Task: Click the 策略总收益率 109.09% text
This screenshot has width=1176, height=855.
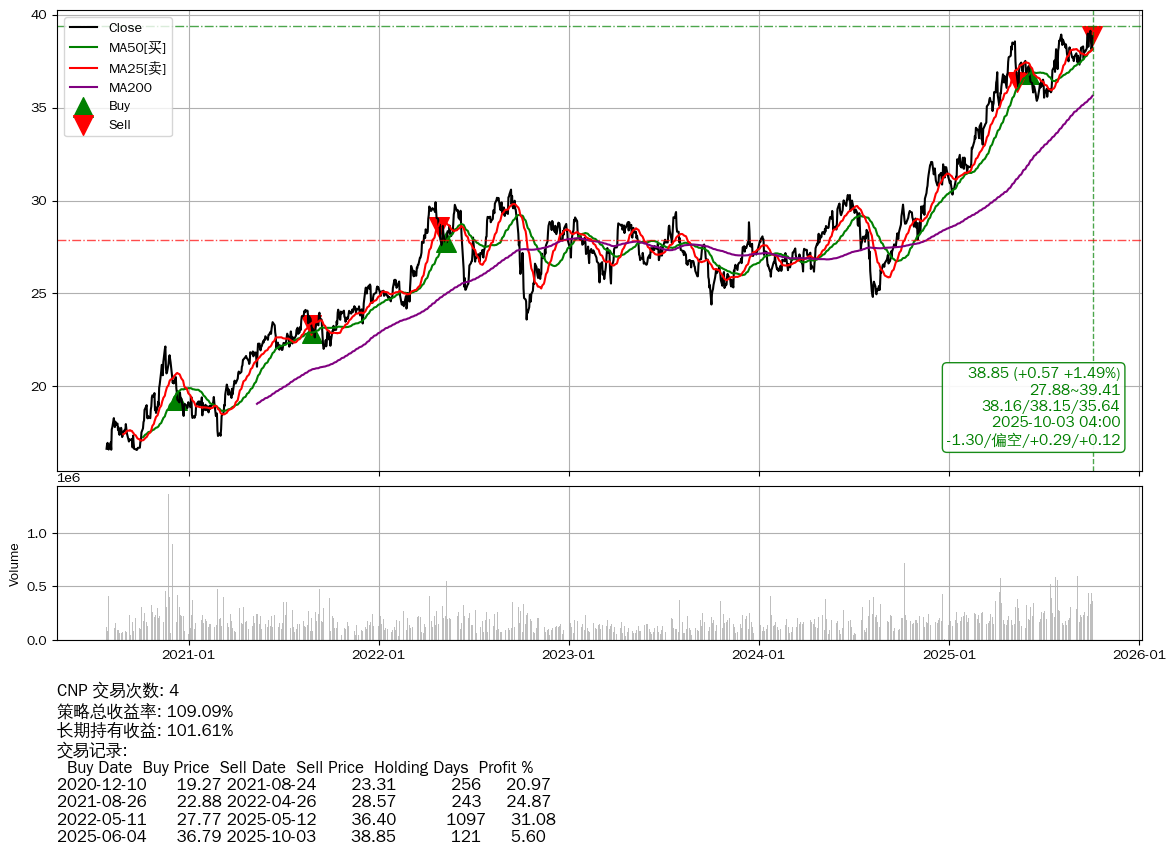Action: coord(145,711)
